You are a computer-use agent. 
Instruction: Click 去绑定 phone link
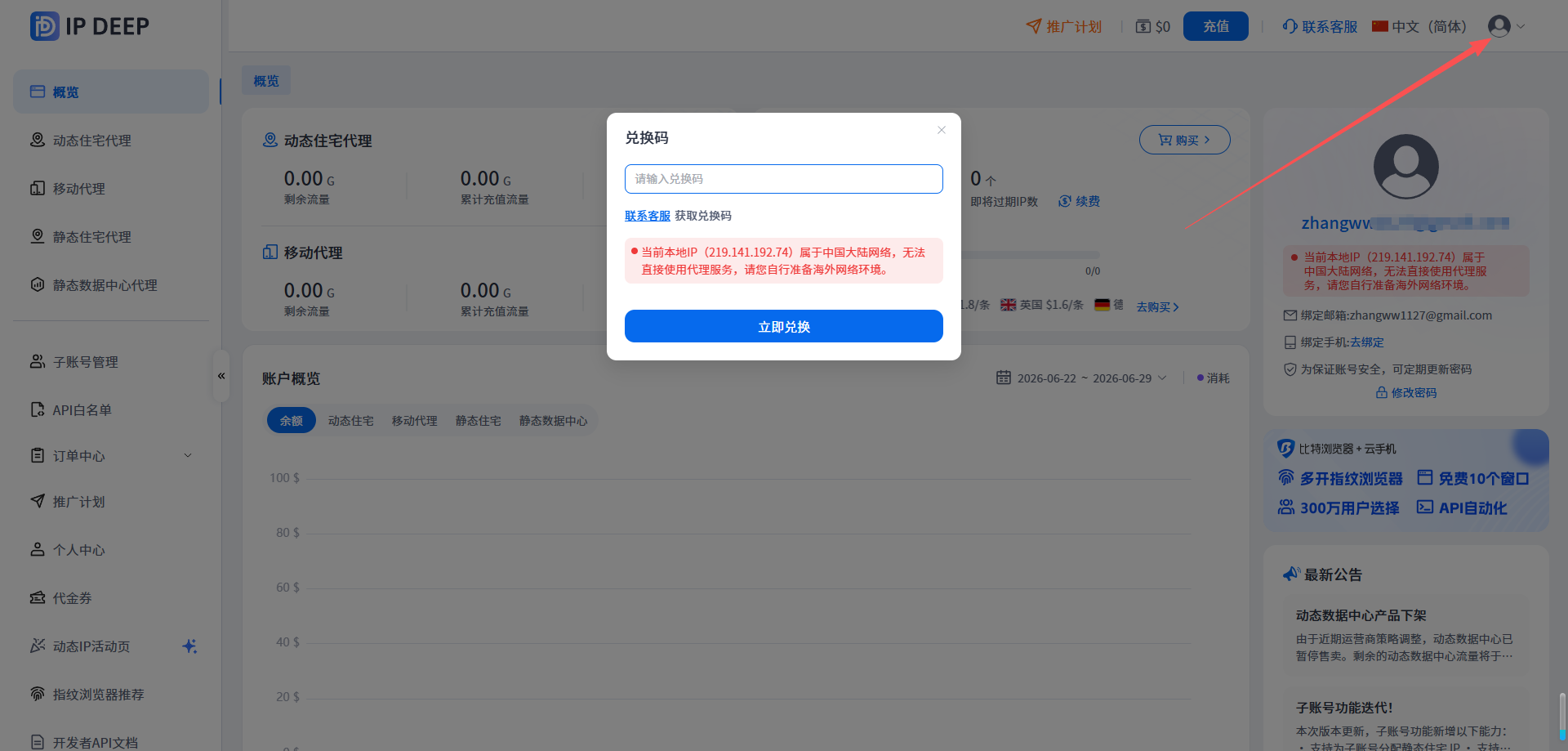coord(1367,342)
